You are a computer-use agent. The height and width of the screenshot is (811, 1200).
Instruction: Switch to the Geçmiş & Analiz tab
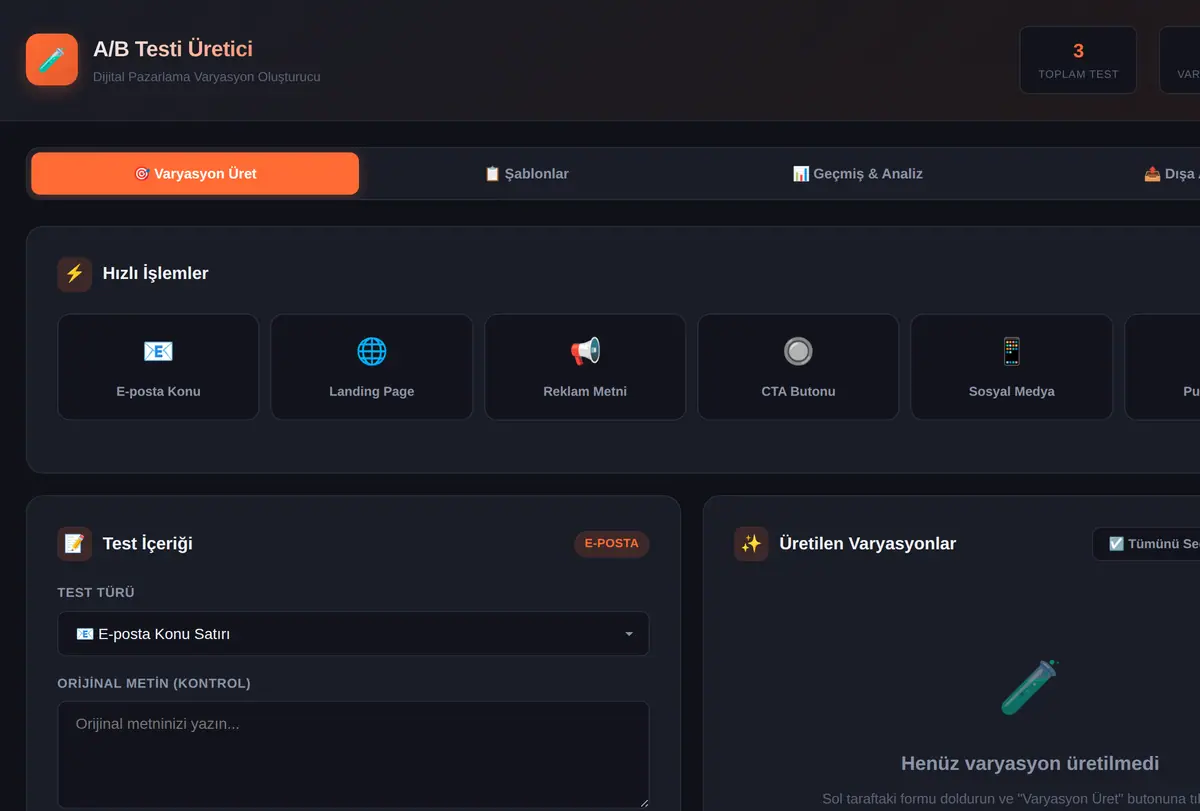tap(857, 174)
